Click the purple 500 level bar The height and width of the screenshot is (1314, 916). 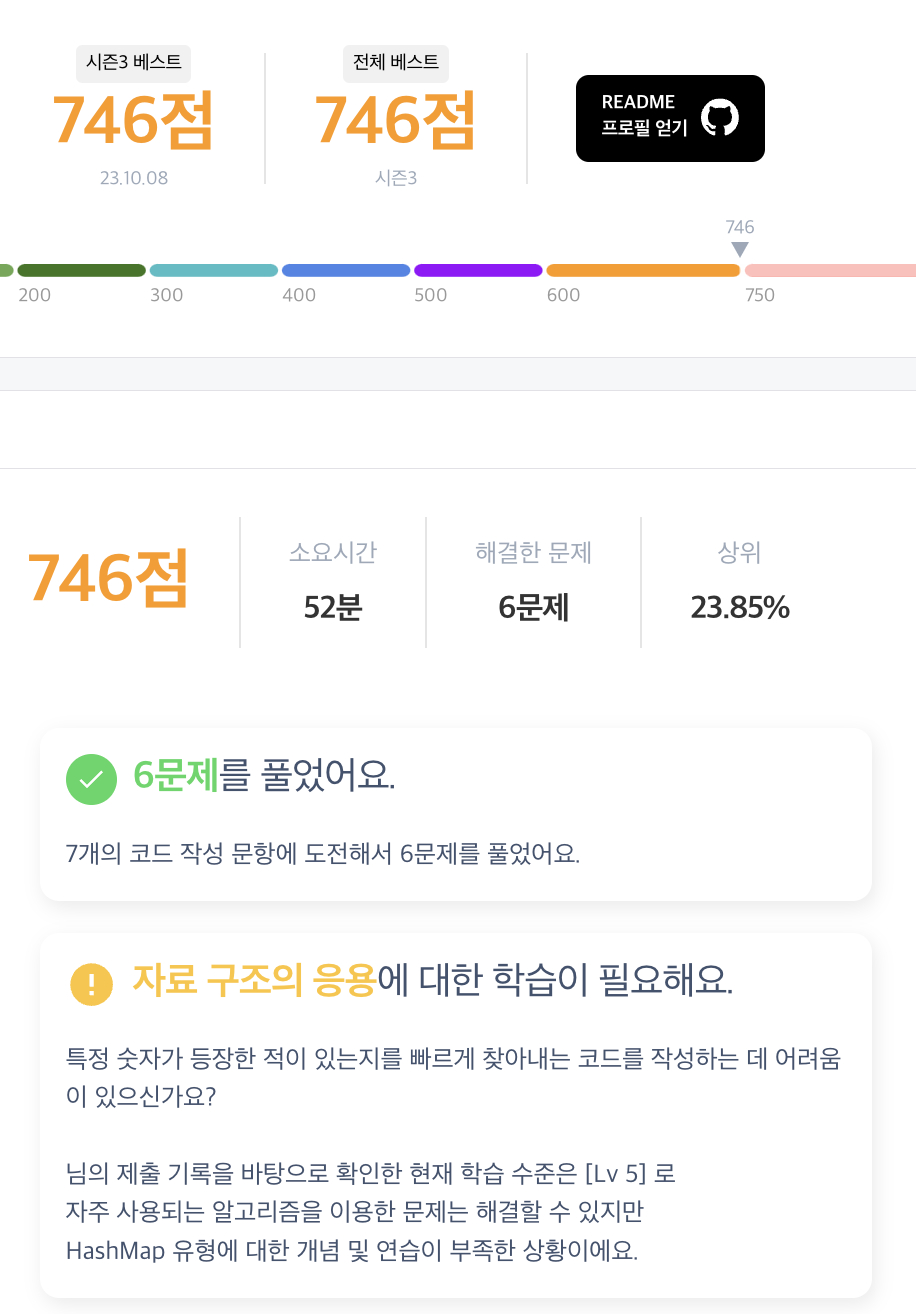[478, 270]
